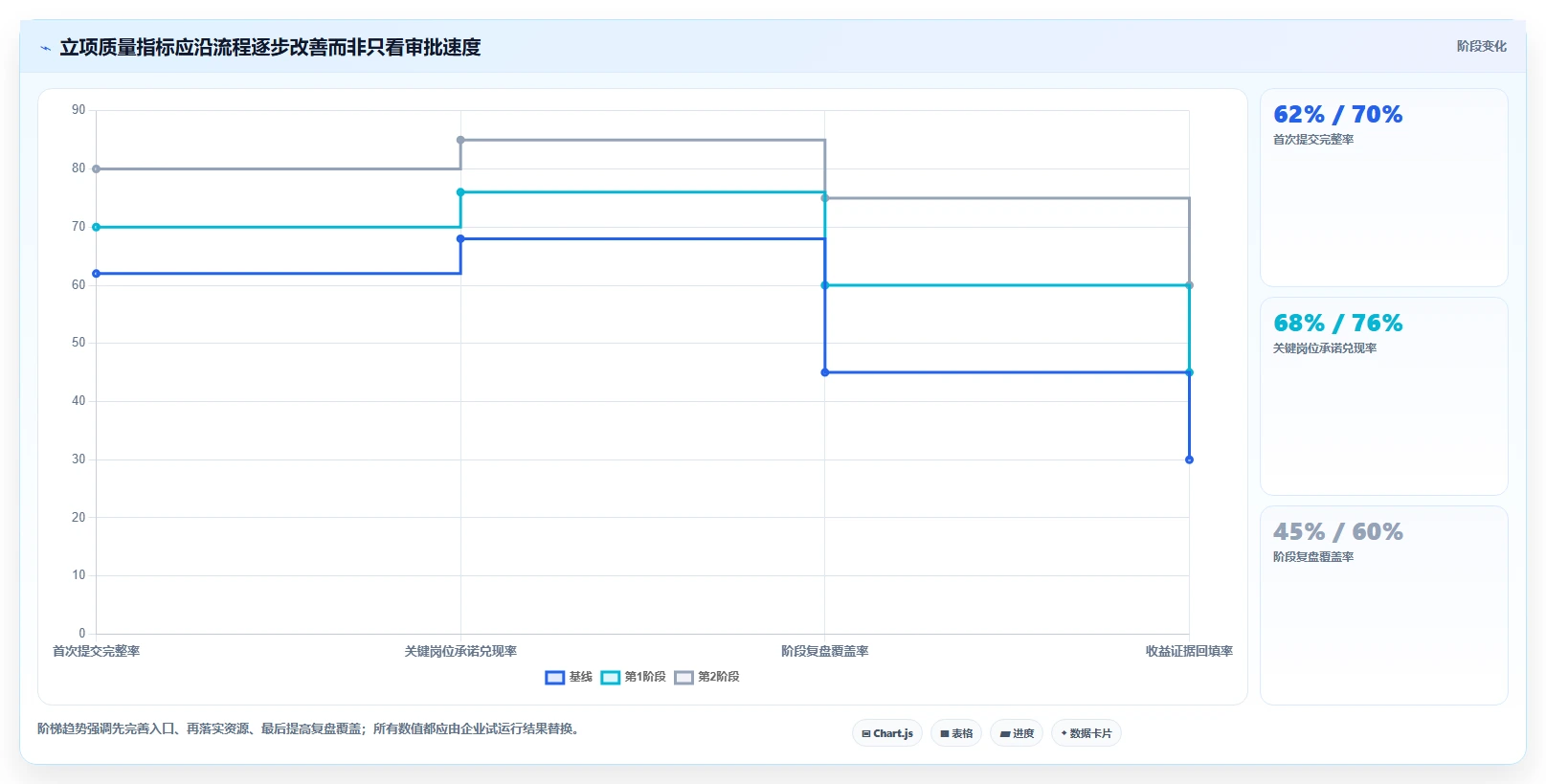Click the 第1阶段 point at 收益证据回填率 (45)
This screenshot has height=784, width=1546.
pos(1189,372)
